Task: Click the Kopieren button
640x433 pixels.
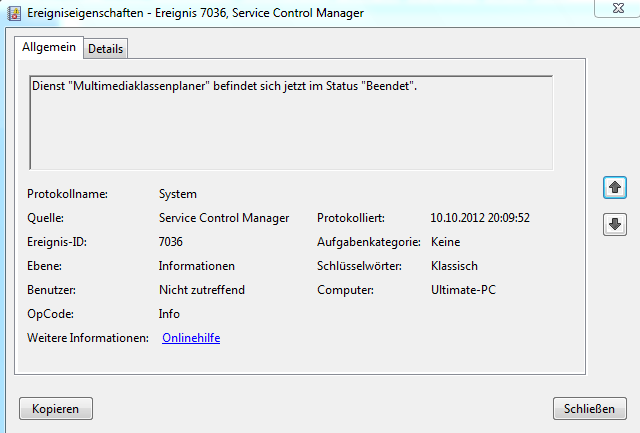Action: (x=56, y=409)
